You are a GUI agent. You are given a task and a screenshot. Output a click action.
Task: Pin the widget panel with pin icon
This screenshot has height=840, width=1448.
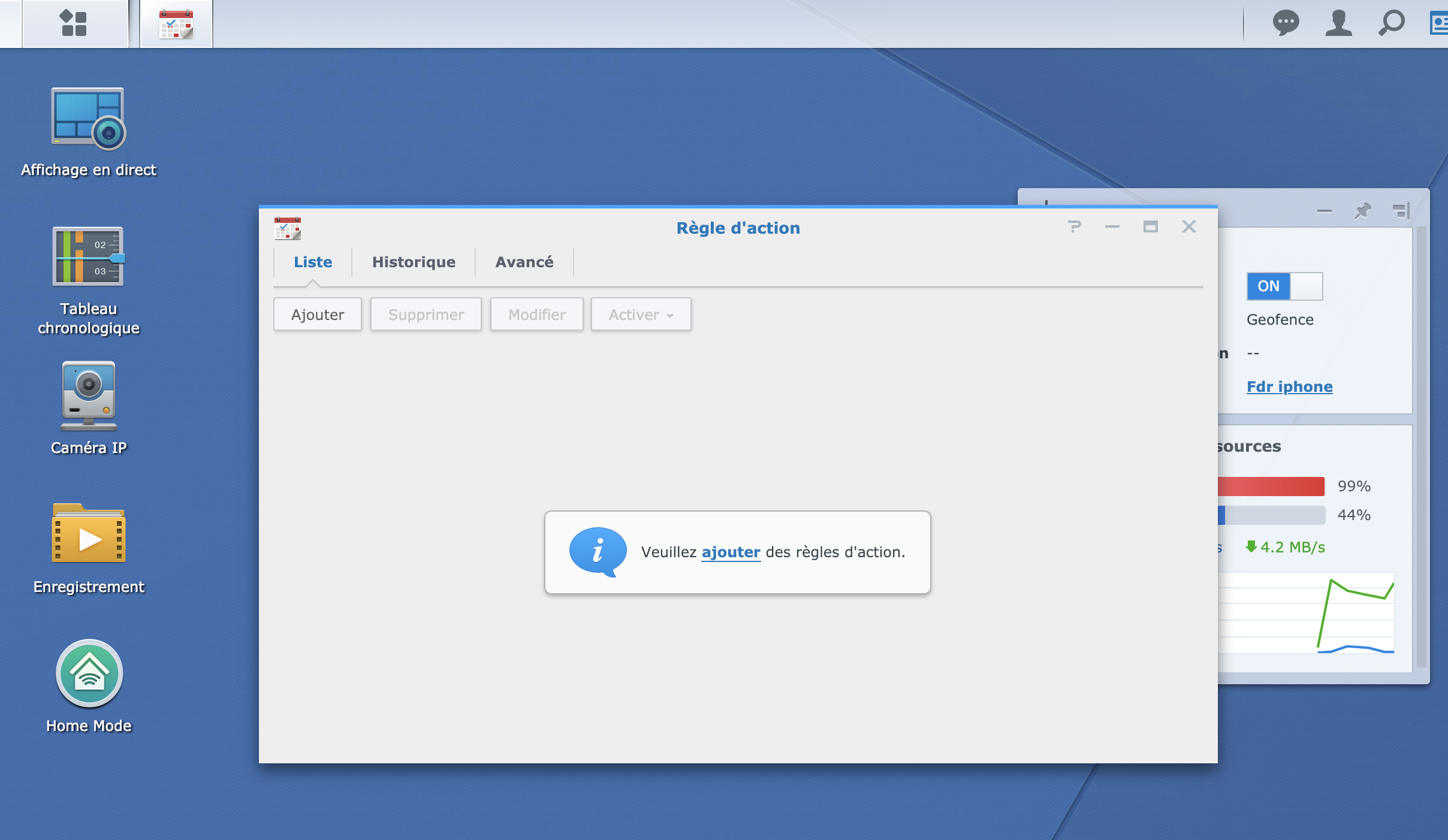tap(1362, 211)
